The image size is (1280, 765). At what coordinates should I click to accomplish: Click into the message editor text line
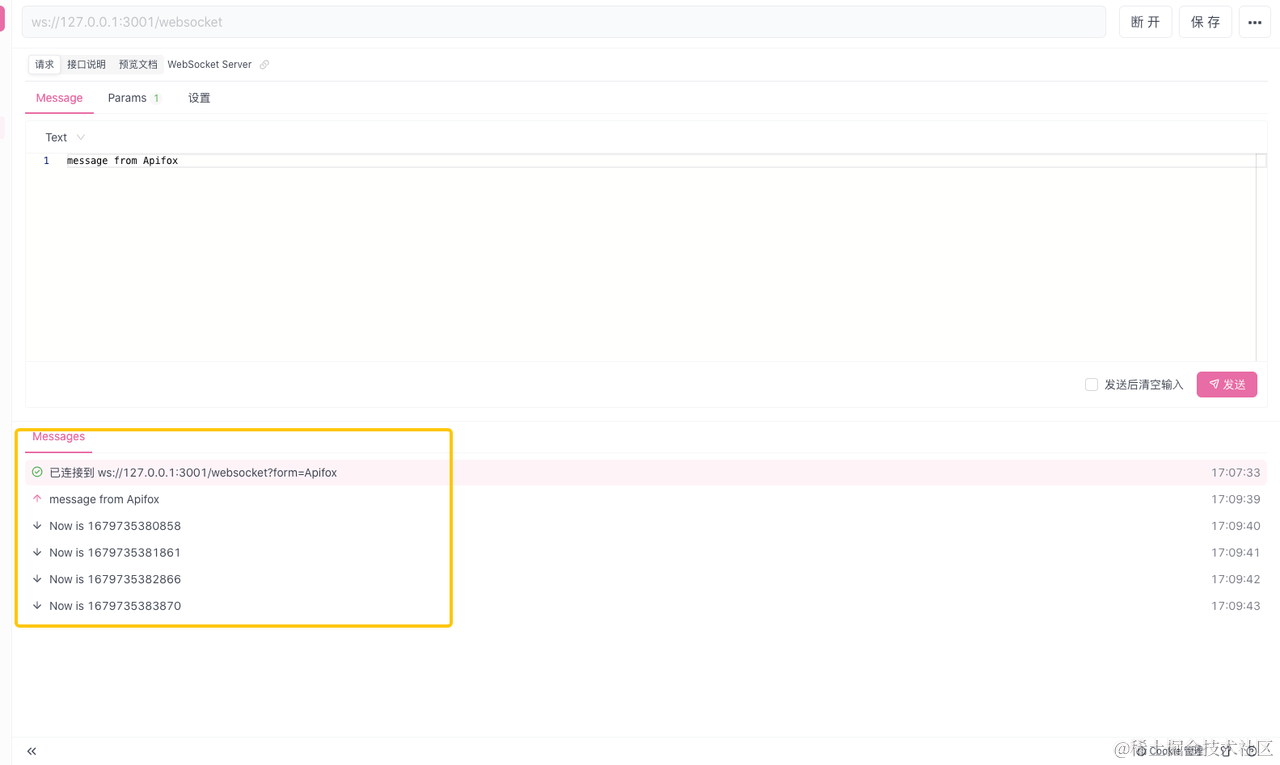pos(660,160)
